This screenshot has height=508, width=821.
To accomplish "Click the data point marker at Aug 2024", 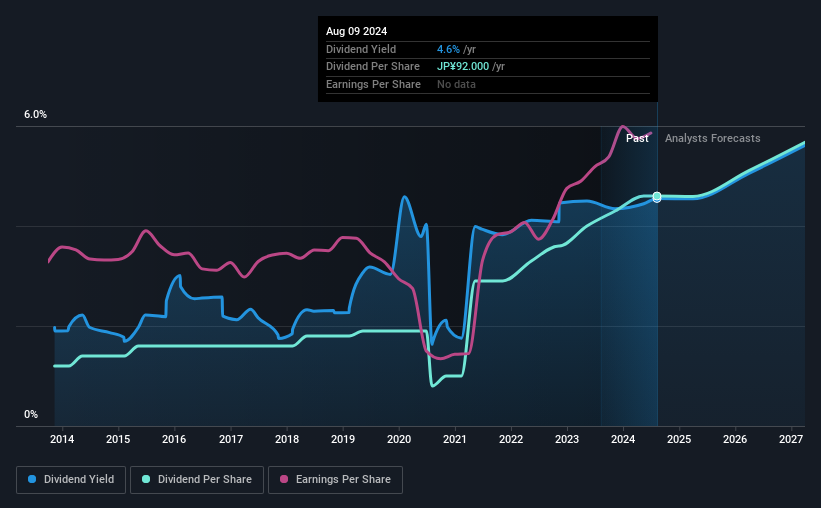I will pyautogui.click(x=657, y=197).
